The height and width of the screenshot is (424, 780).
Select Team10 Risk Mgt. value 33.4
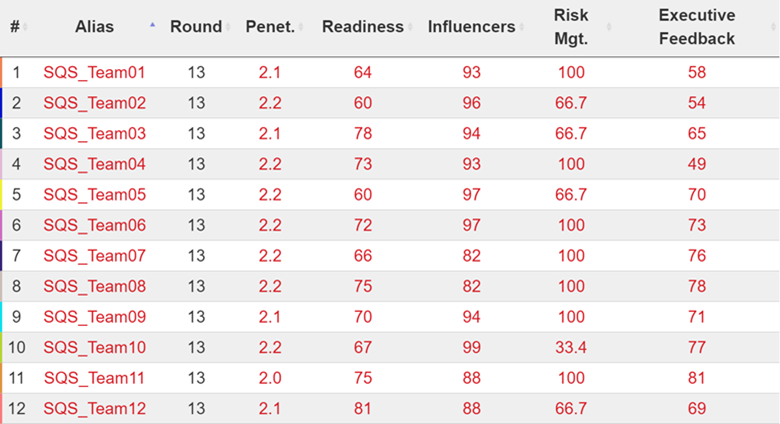pyautogui.click(x=571, y=347)
